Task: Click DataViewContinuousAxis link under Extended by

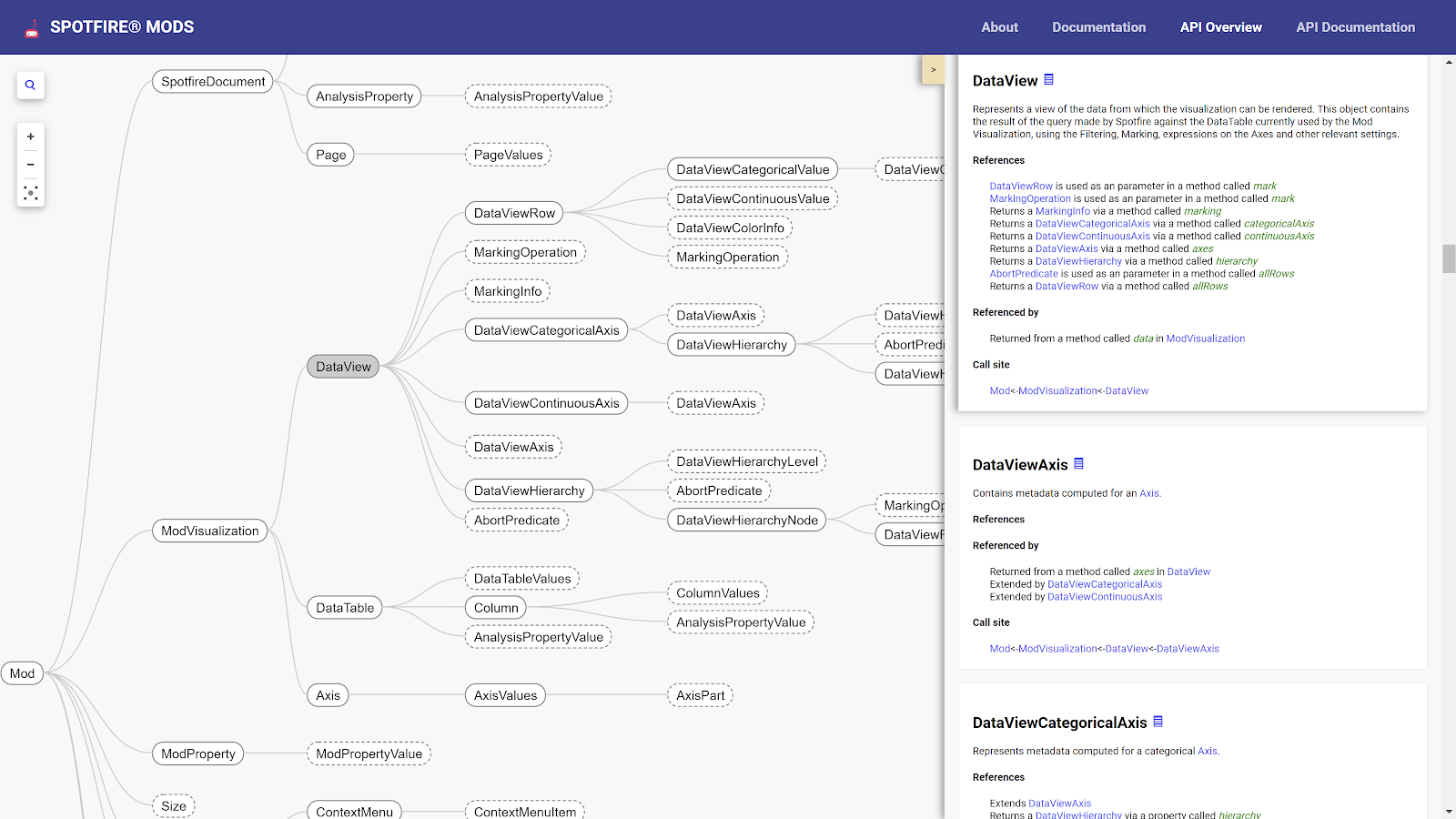Action: pos(1105,597)
